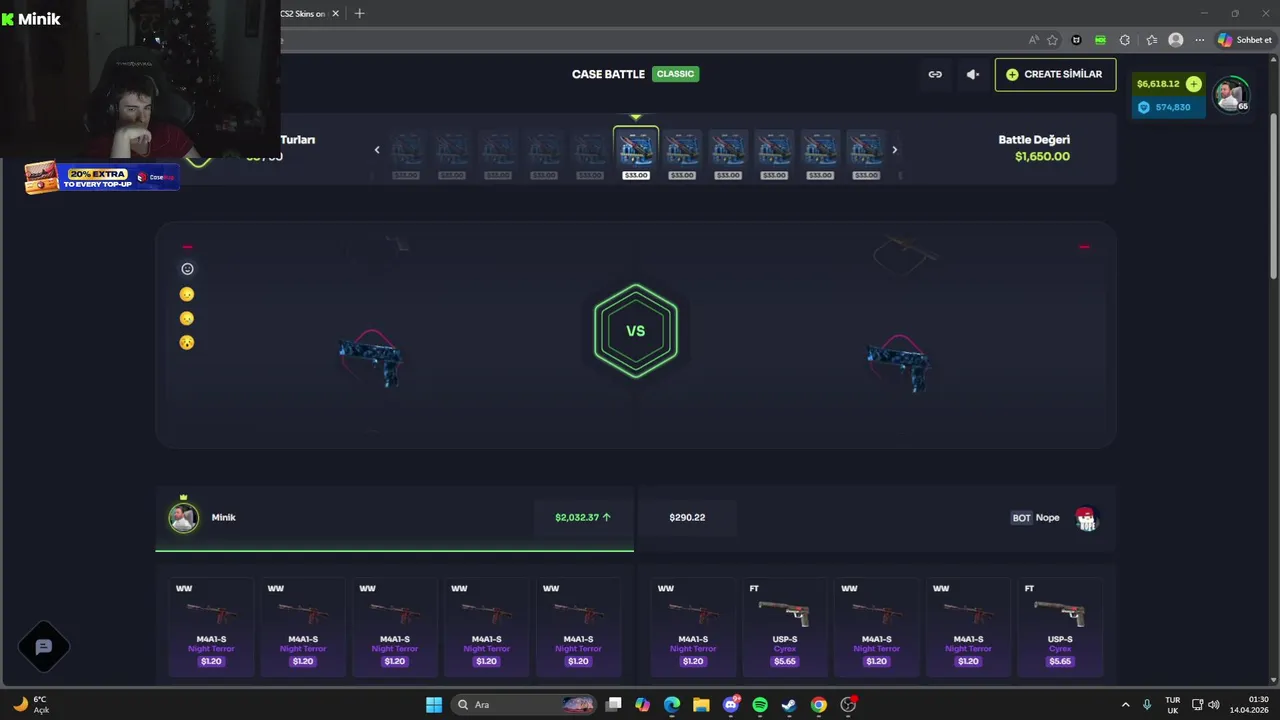Viewport: 1280px width, 720px height.
Task: Open the Edge user profile menu
Action: coord(1176,40)
